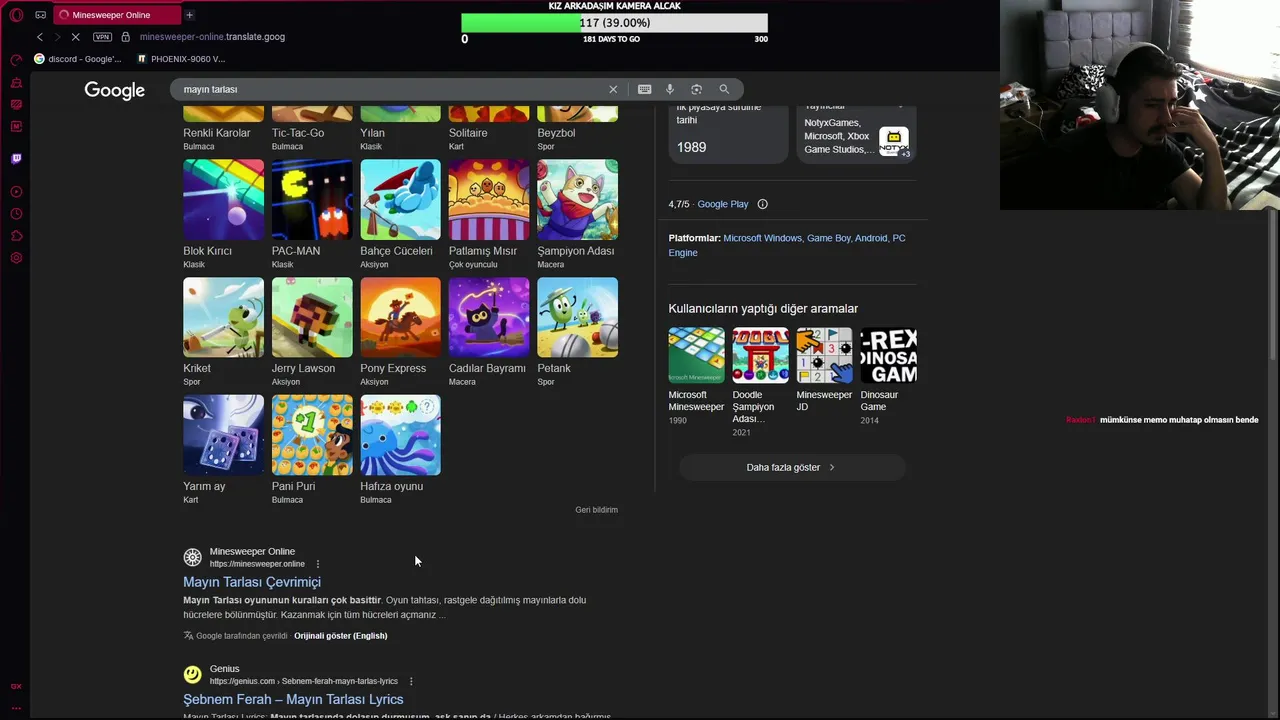Open options menu for Genius result
Viewport: 1280px width, 720px height.
pos(411,681)
